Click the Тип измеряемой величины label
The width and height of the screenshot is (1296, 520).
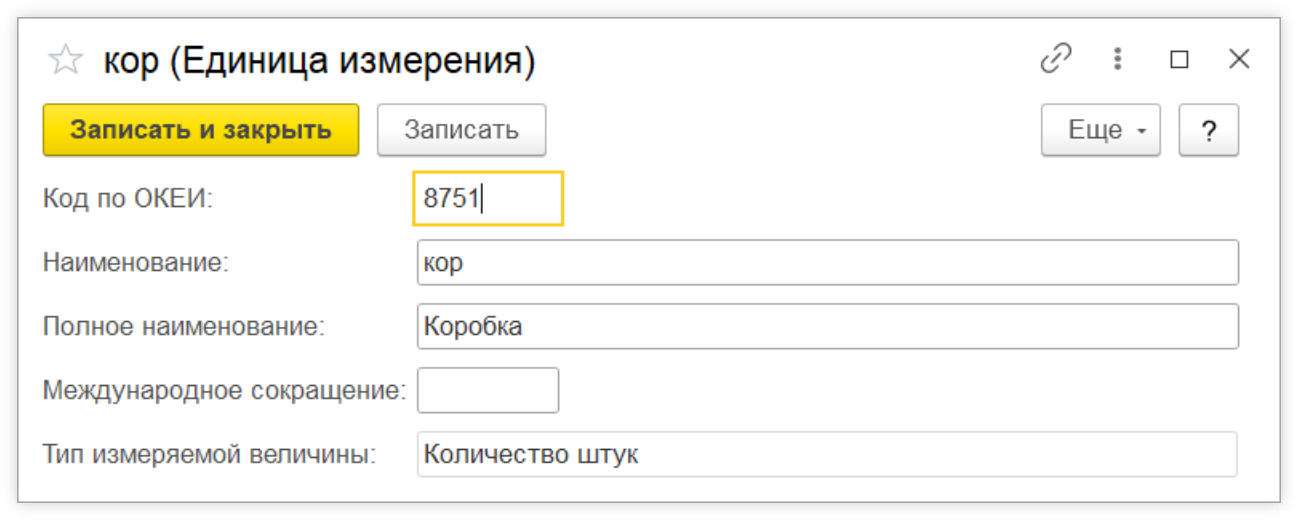209,454
